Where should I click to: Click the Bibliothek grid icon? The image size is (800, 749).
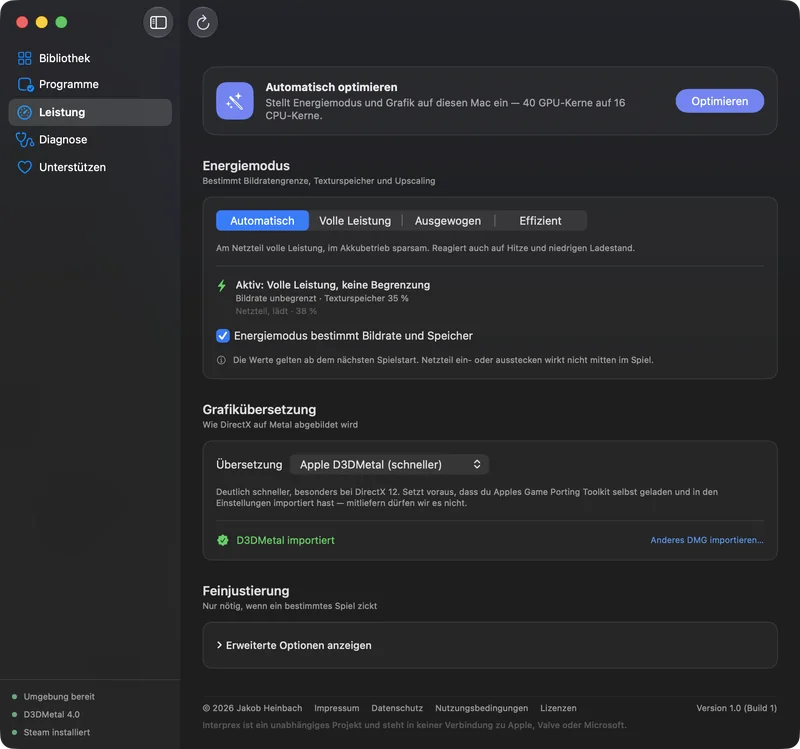(24, 58)
